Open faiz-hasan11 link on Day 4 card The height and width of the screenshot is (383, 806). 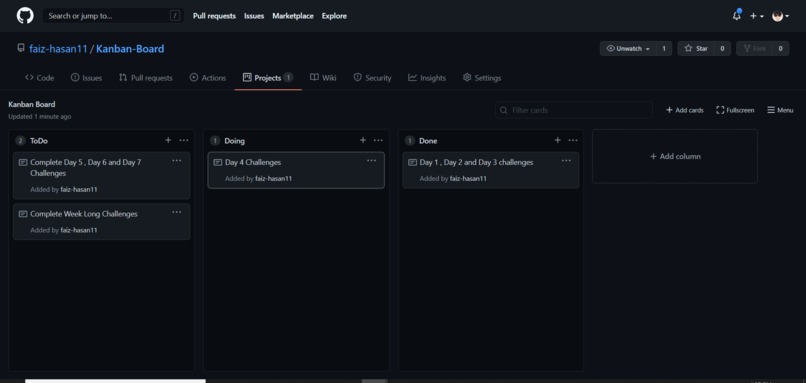coord(274,178)
